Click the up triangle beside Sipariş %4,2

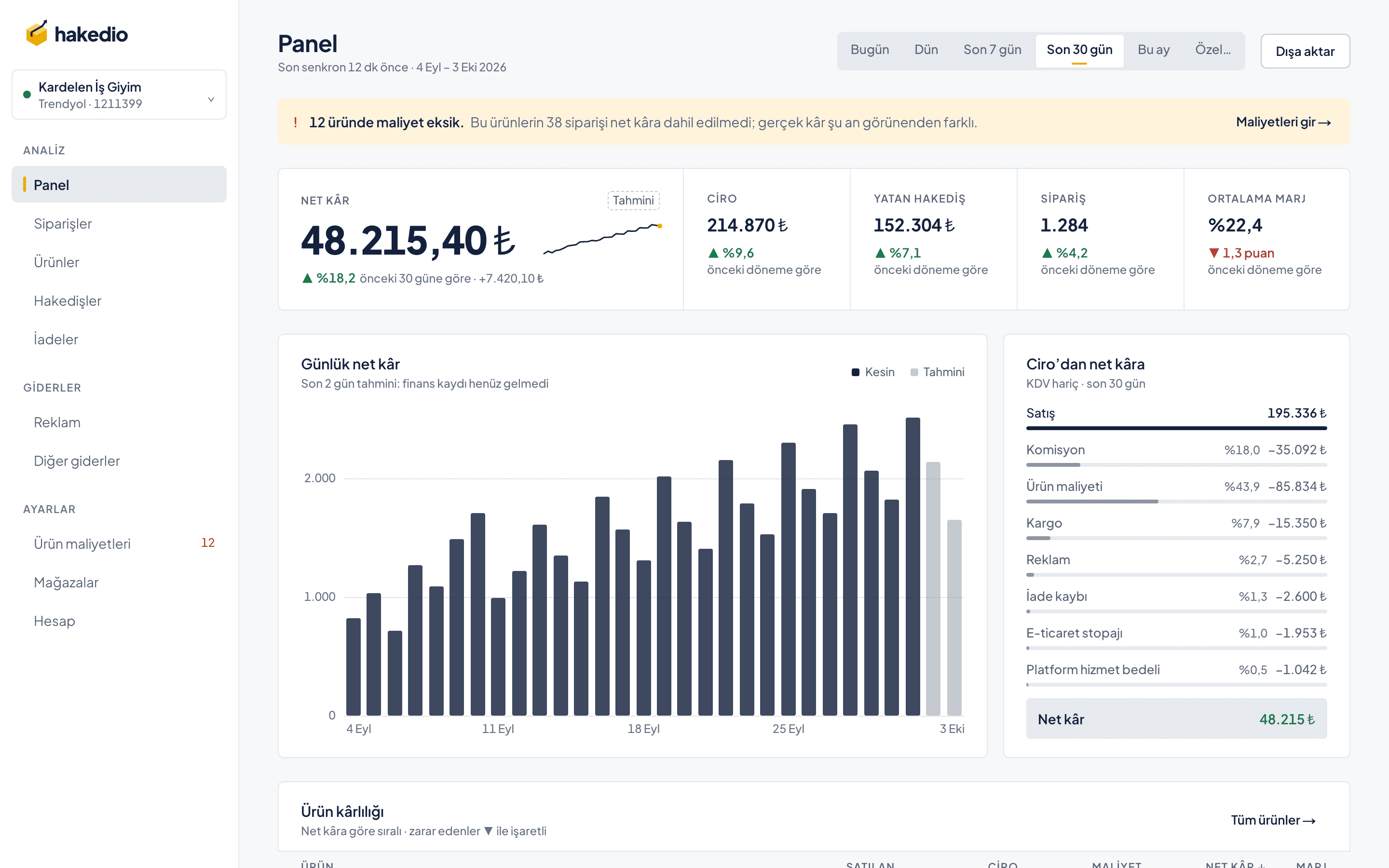[x=1048, y=253]
